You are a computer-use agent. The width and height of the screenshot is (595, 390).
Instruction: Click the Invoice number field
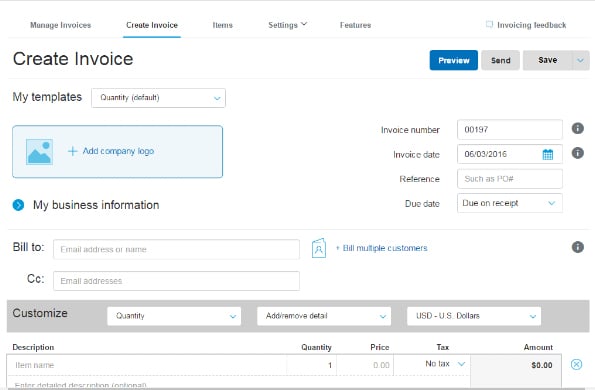click(x=510, y=130)
